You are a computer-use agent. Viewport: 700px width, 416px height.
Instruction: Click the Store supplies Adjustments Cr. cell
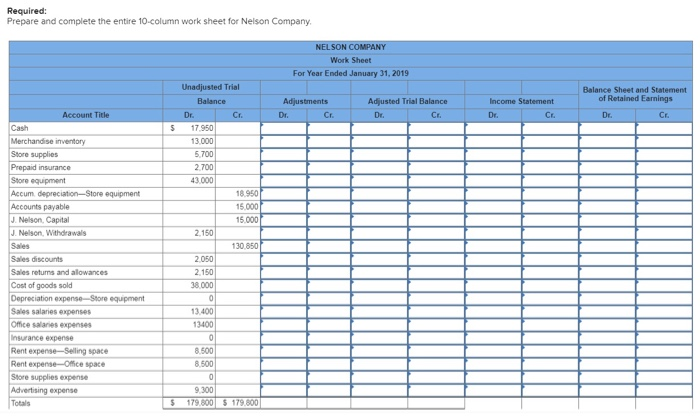[329, 154]
